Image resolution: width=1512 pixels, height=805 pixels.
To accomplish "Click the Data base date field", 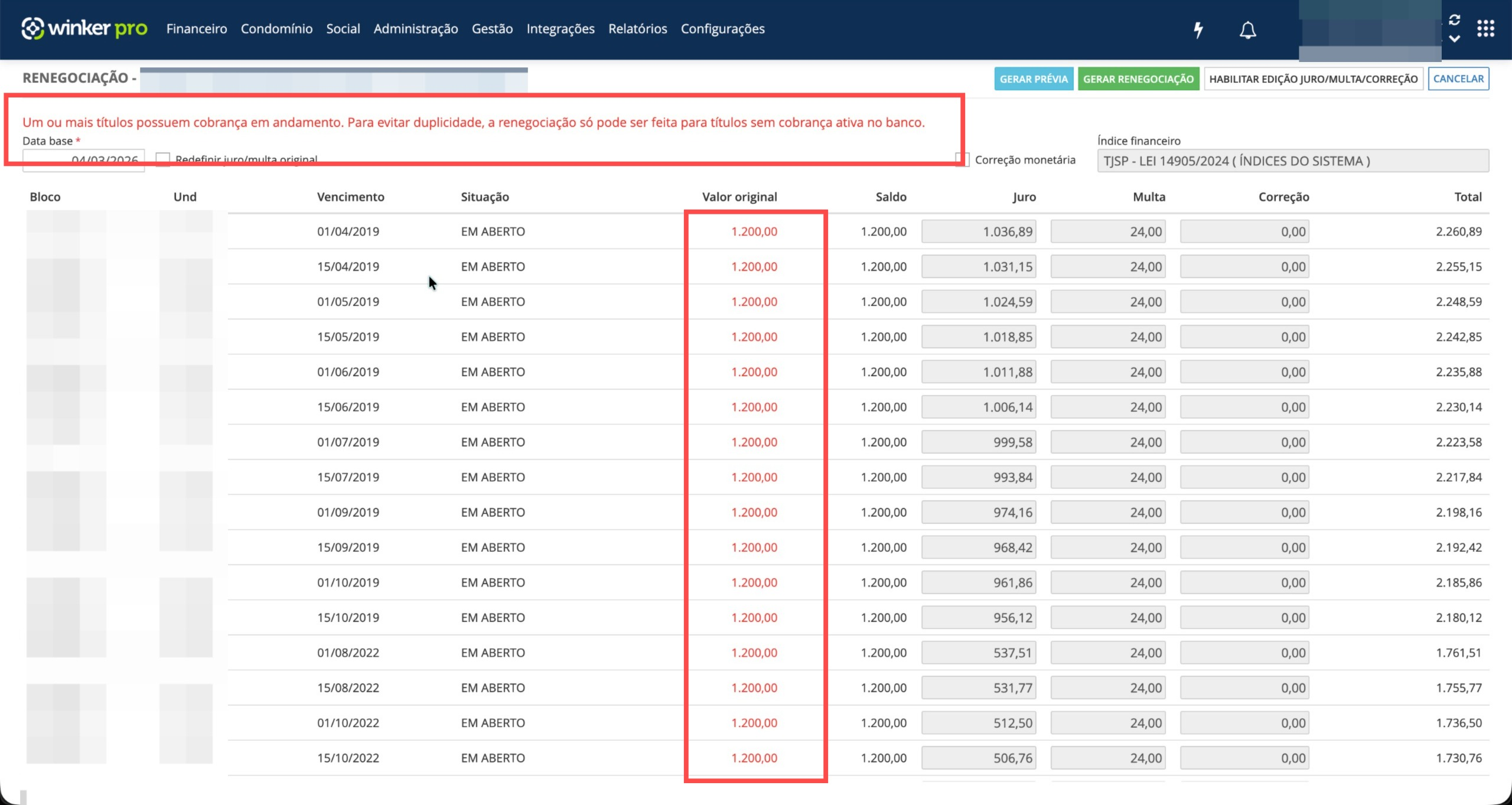I will [83, 161].
